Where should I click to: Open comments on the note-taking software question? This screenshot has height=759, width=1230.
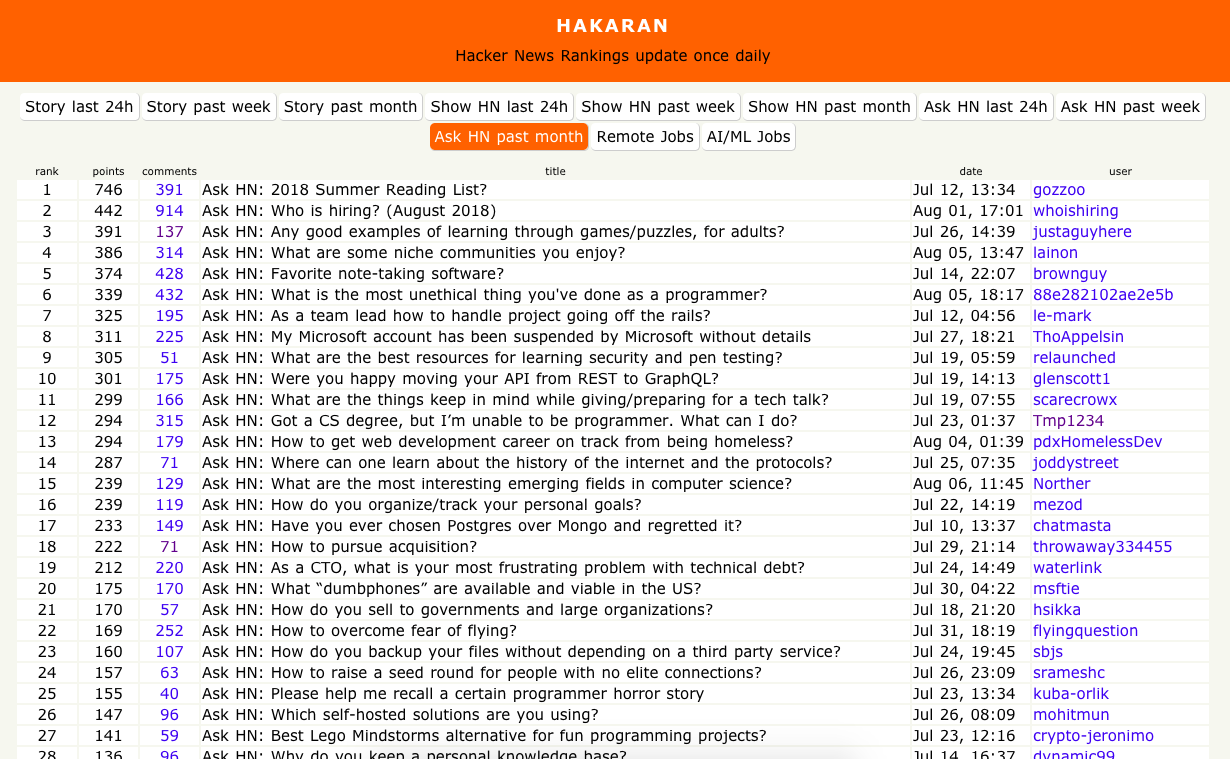click(x=169, y=273)
